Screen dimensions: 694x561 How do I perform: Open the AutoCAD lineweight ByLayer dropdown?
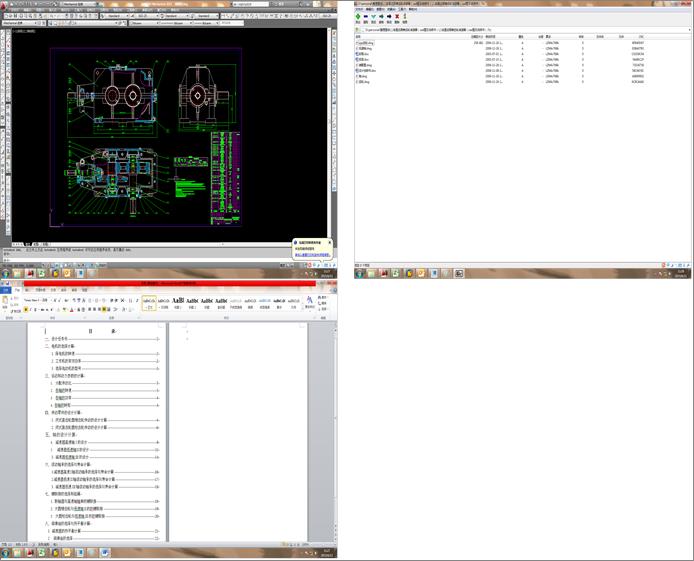point(206,23)
